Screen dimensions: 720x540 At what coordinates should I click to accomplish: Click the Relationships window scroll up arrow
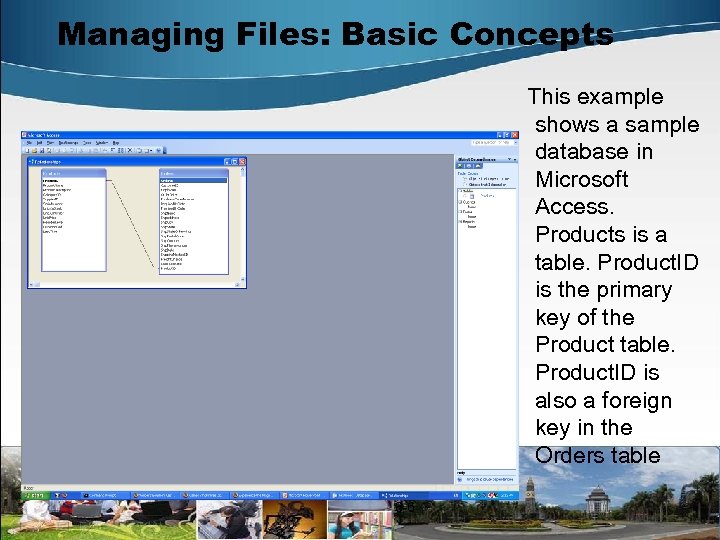click(x=243, y=170)
